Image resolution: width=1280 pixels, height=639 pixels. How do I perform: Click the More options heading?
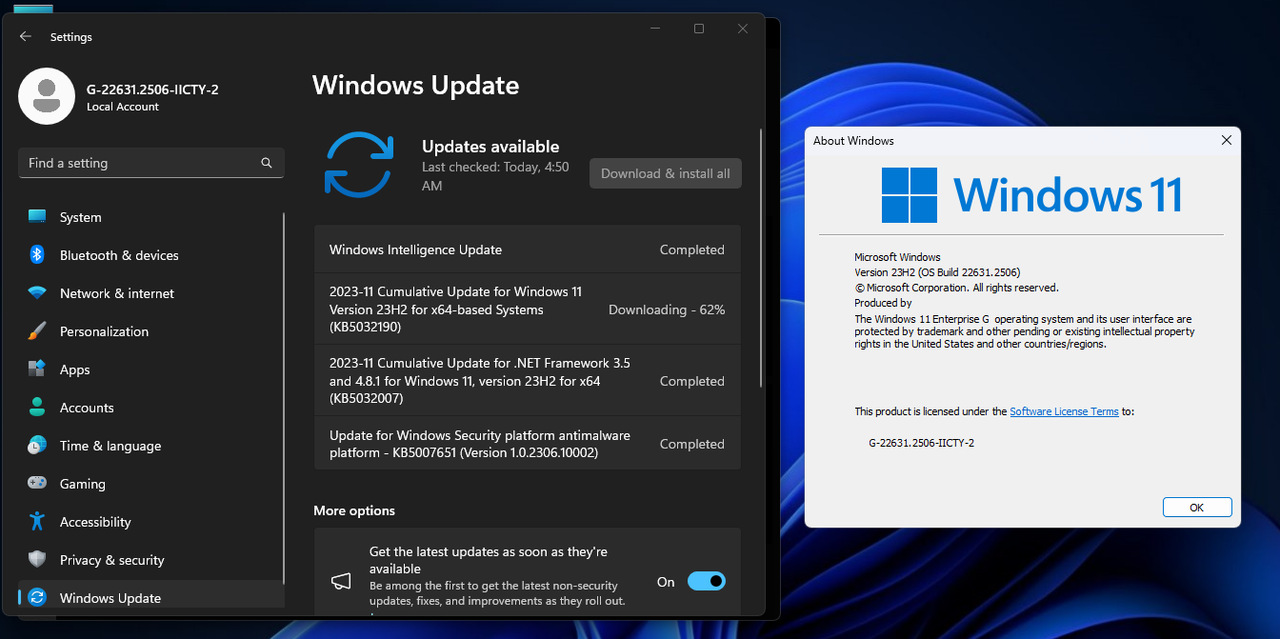354,510
